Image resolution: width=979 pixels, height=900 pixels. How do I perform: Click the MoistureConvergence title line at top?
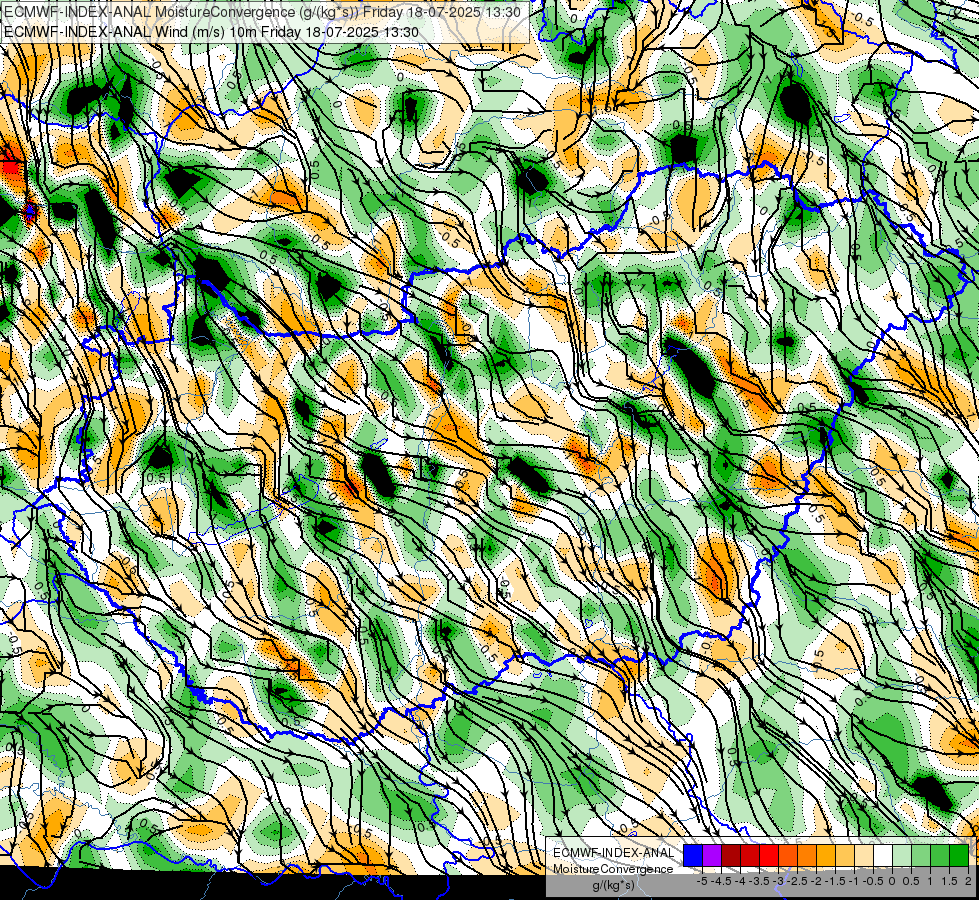point(262,12)
